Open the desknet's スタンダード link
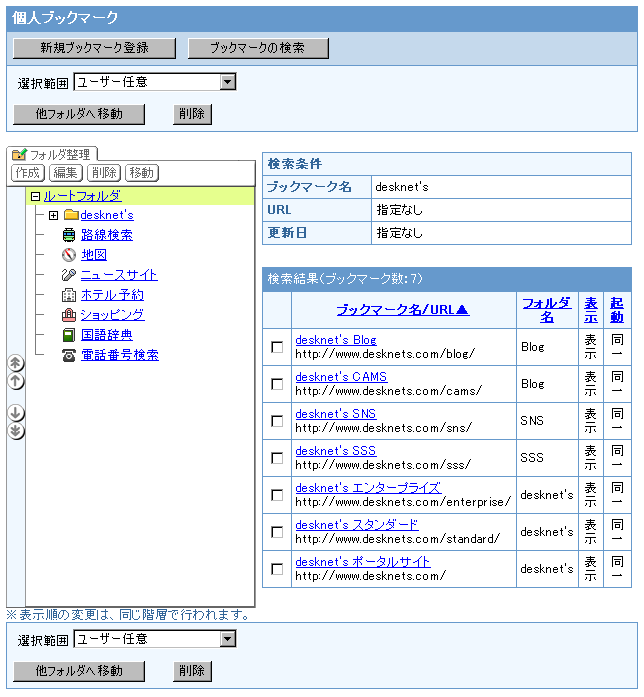The height and width of the screenshot is (697, 644). coord(357,525)
